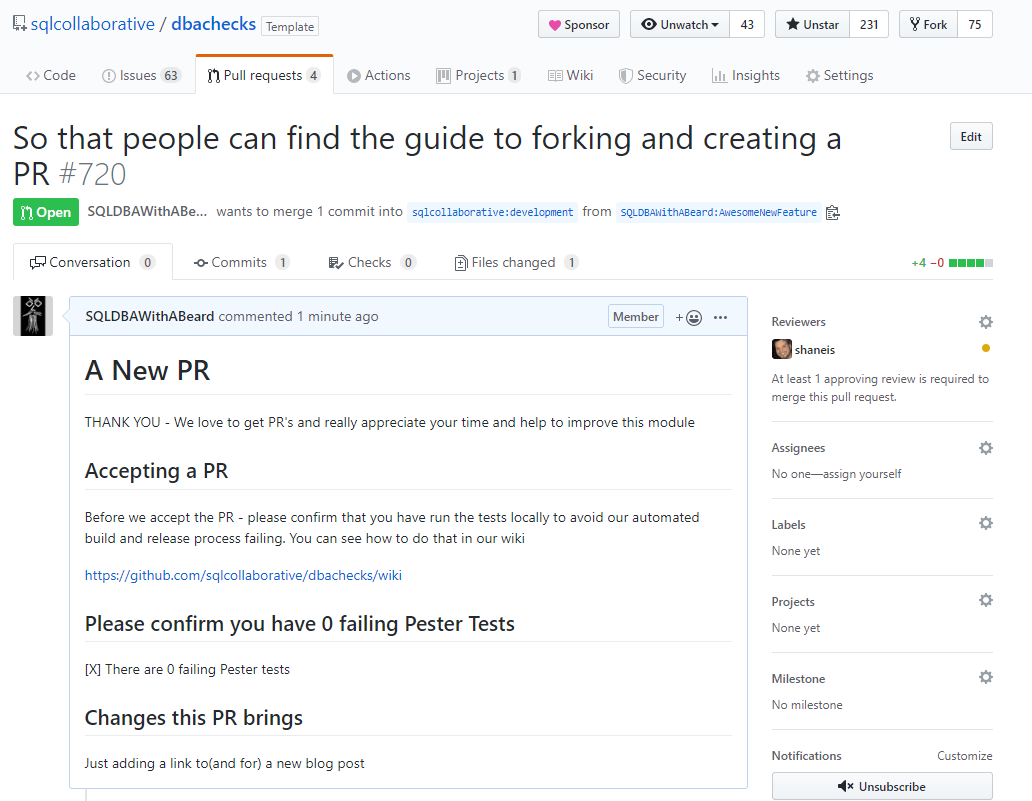Screen dimensions: 1032x801
Task: Click the Sponsor button
Action: [x=579, y=24]
